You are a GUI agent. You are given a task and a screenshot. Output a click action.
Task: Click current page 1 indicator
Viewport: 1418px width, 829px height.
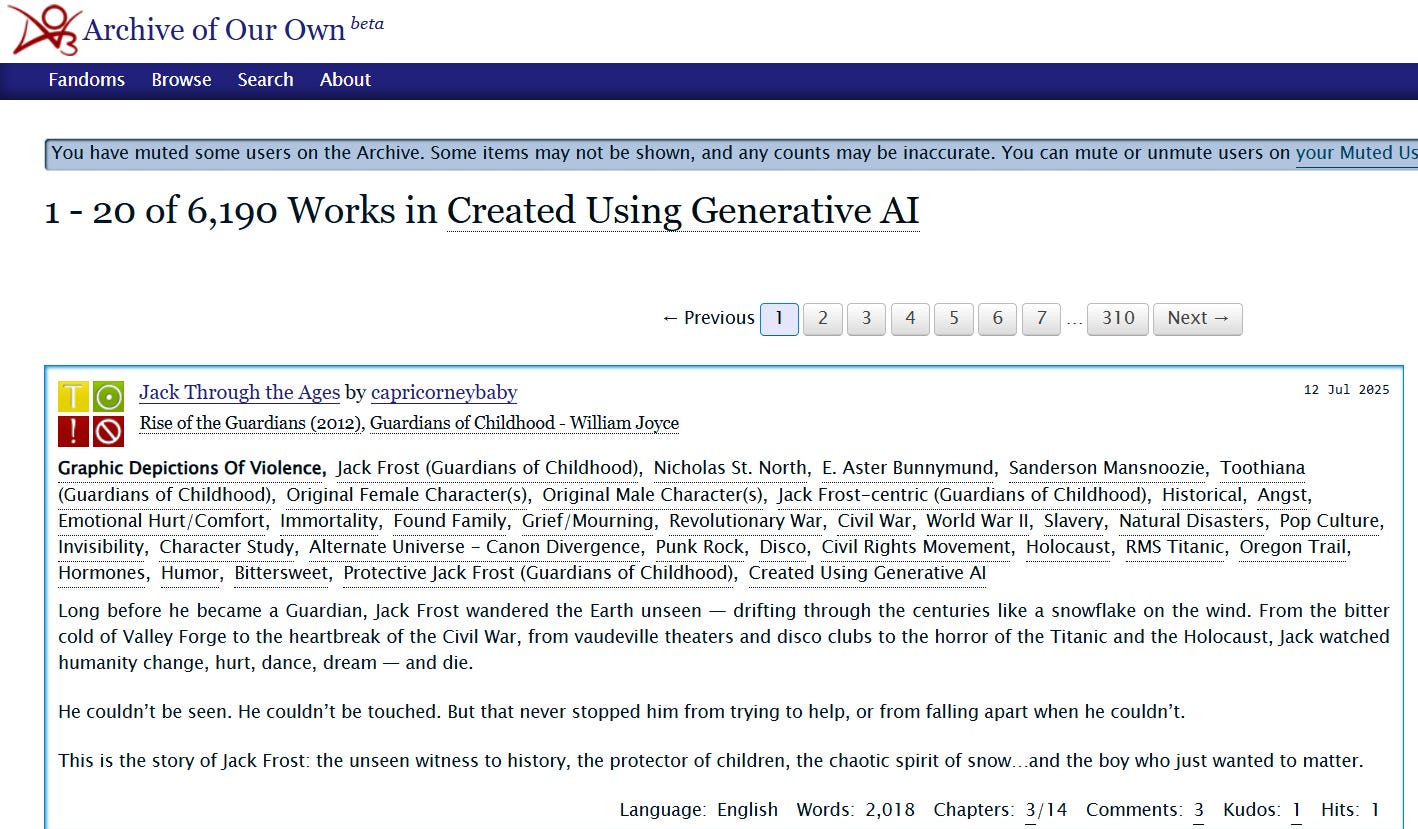[x=779, y=318]
